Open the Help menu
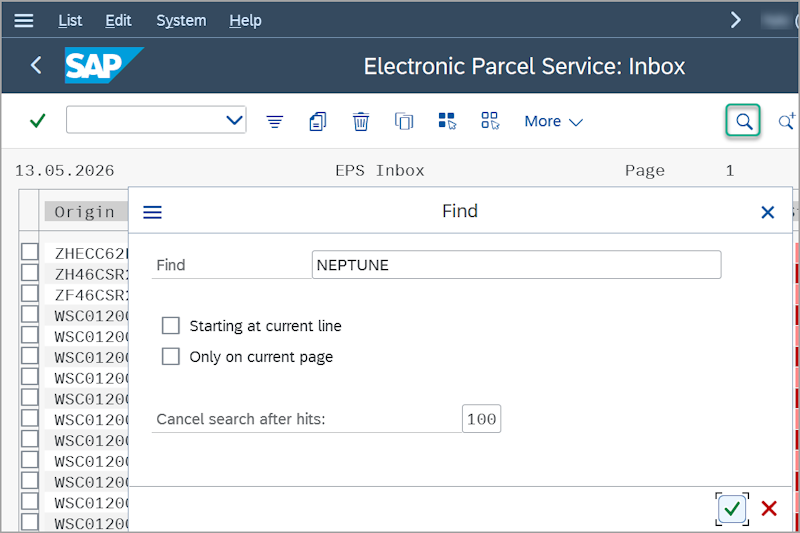The width and height of the screenshot is (800, 533). (x=245, y=20)
